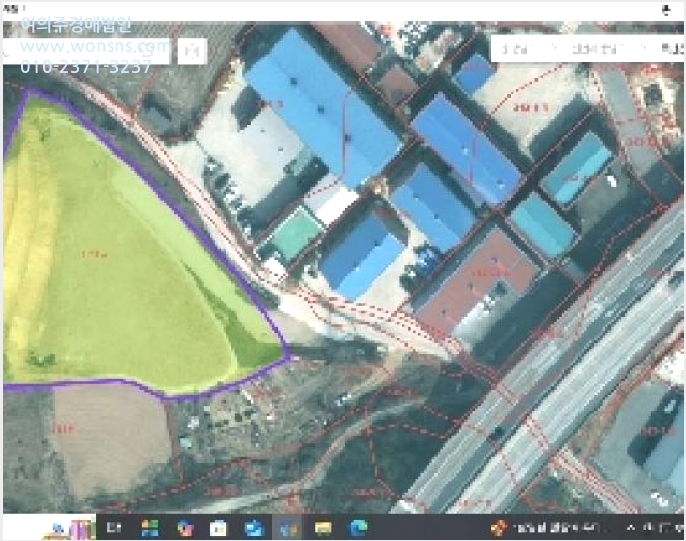Screen dimensions: 686x541
Task: Open Task View from the taskbar
Action: [114, 528]
